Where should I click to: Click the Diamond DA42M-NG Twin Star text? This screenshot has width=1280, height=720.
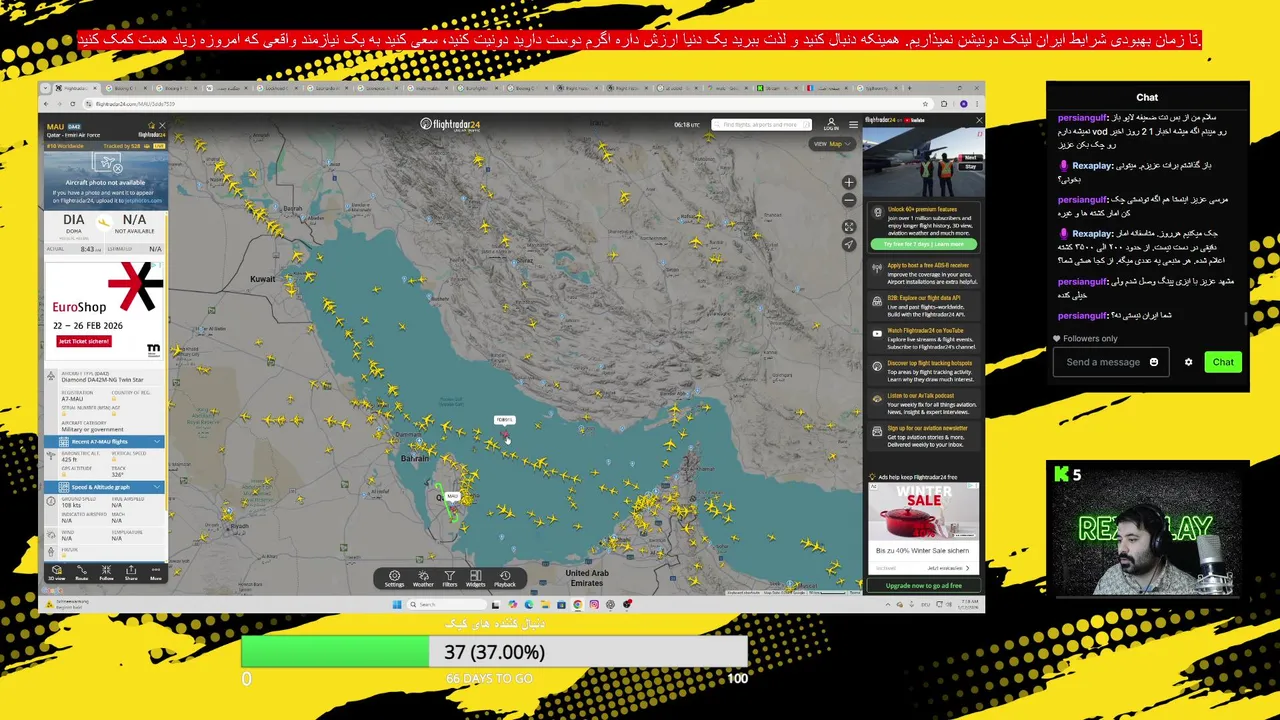point(103,380)
